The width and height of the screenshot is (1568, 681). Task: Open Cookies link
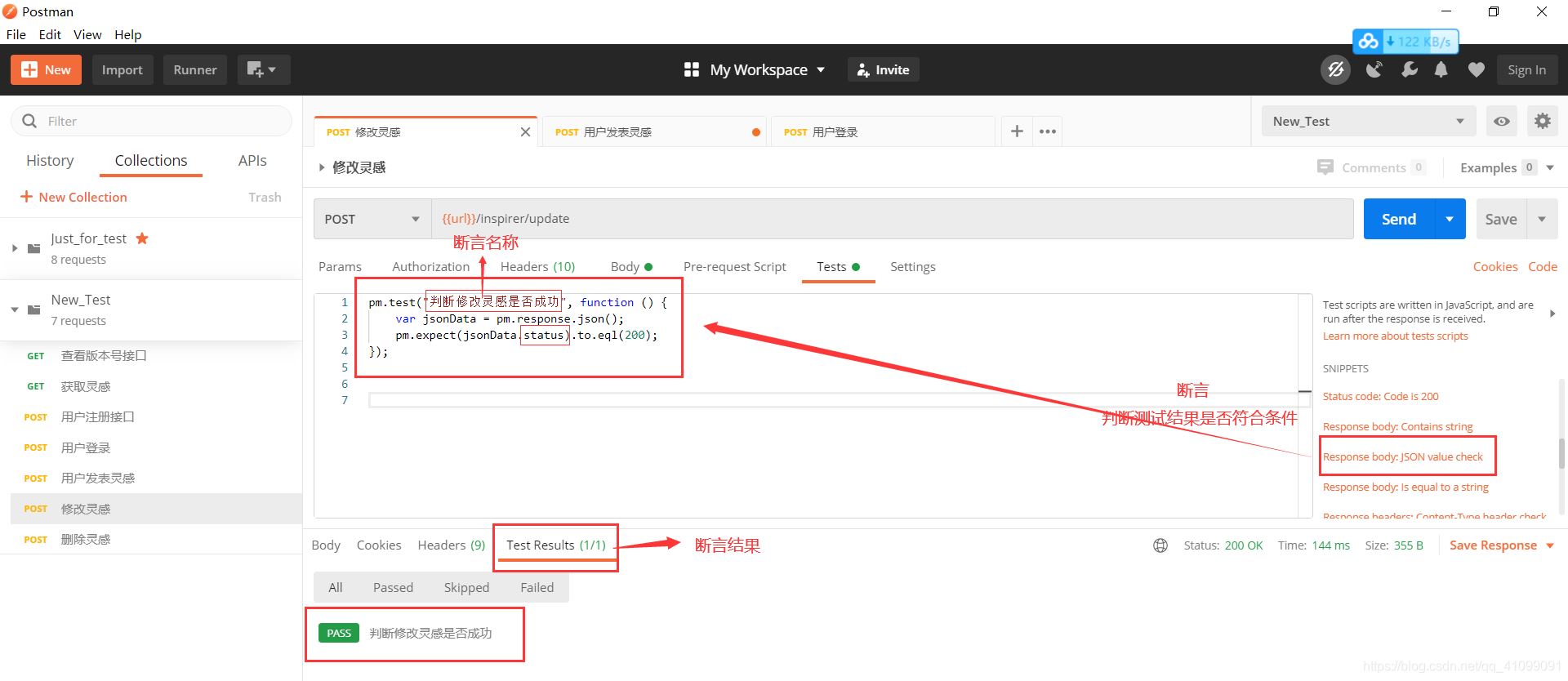click(1494, 267)
